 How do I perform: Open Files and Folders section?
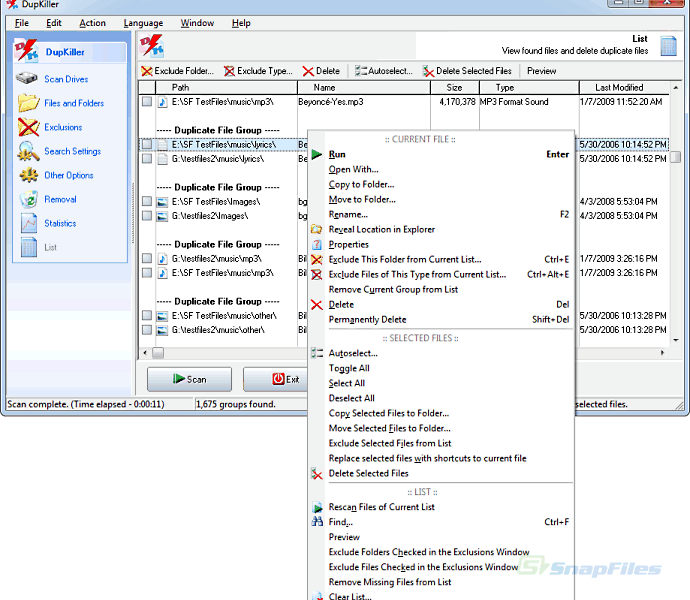point(62,103)
